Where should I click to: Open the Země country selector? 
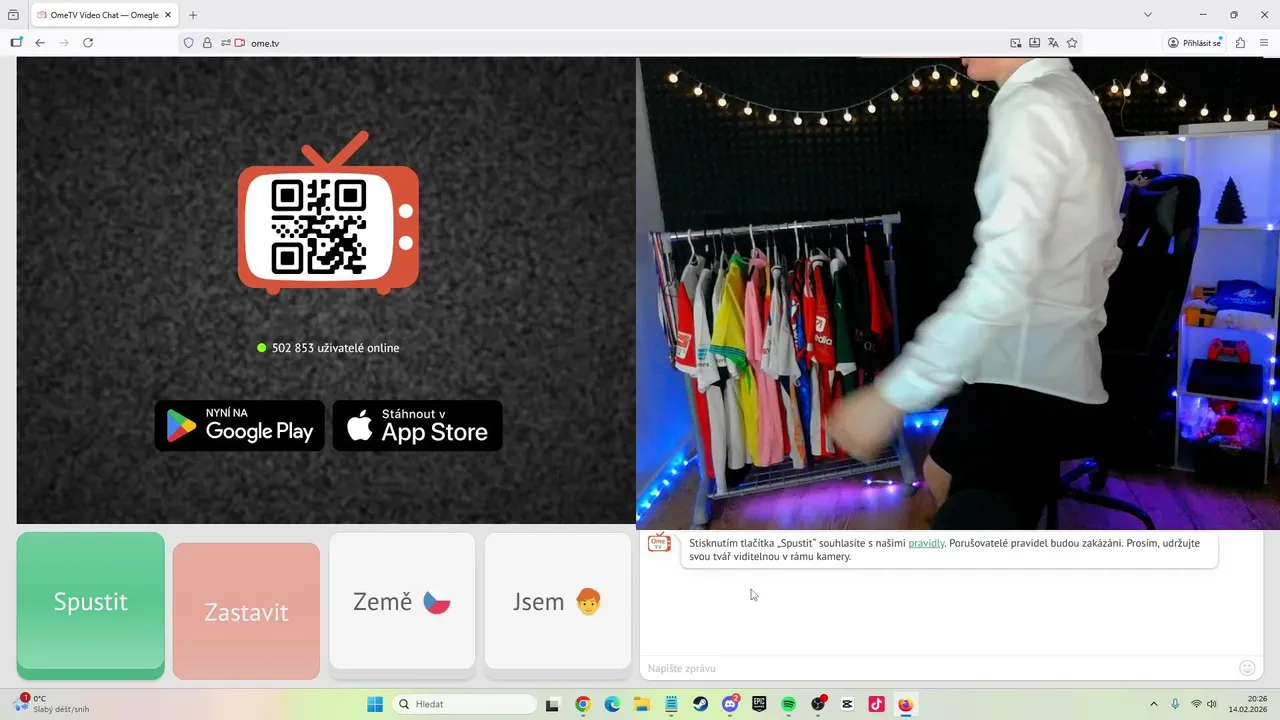pyautogui.click(x=402, y=602)
